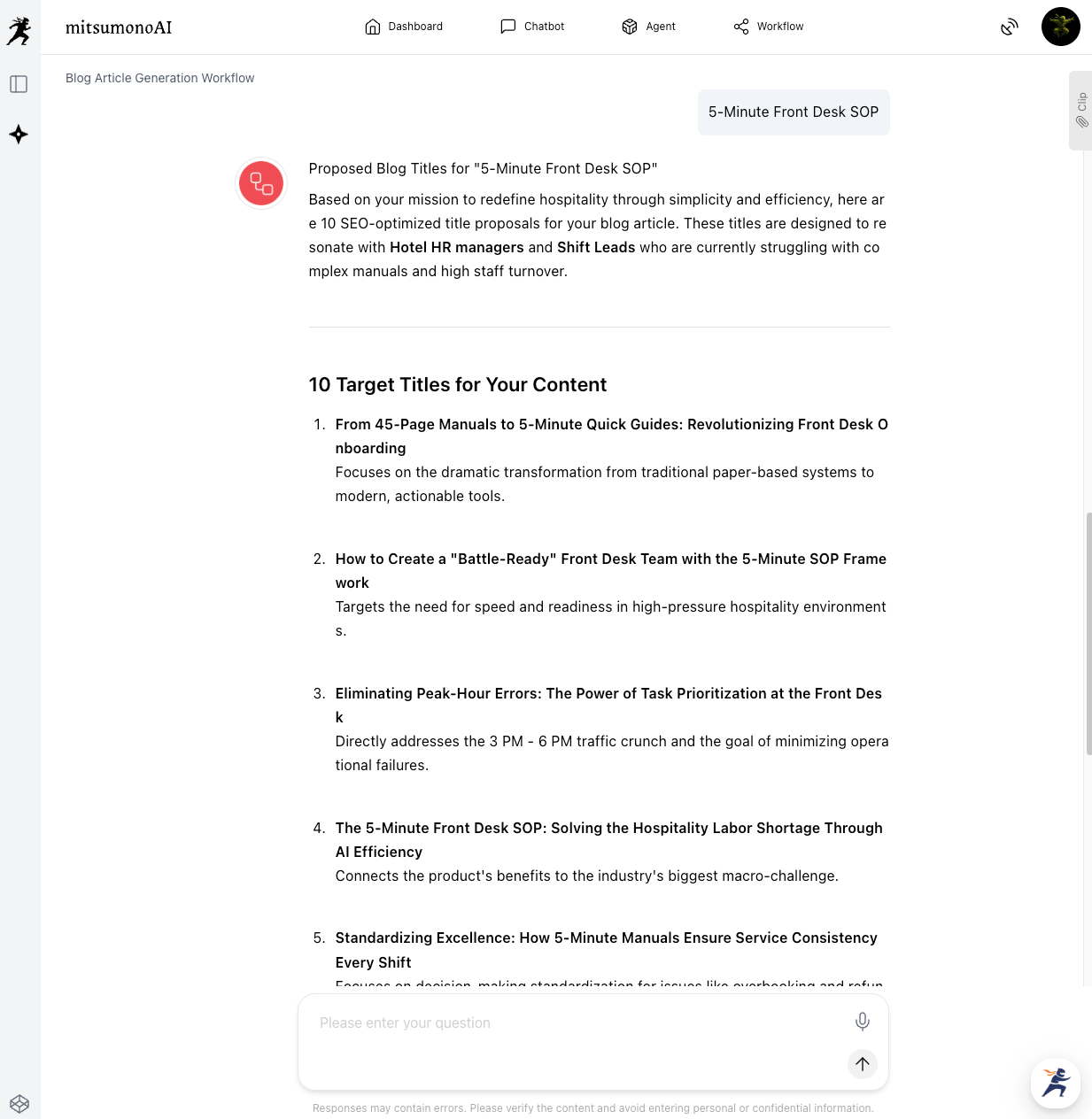Screen dimensions: 1092x1119
Task: Activate microphone voice input
Action: coord(862,1022)
